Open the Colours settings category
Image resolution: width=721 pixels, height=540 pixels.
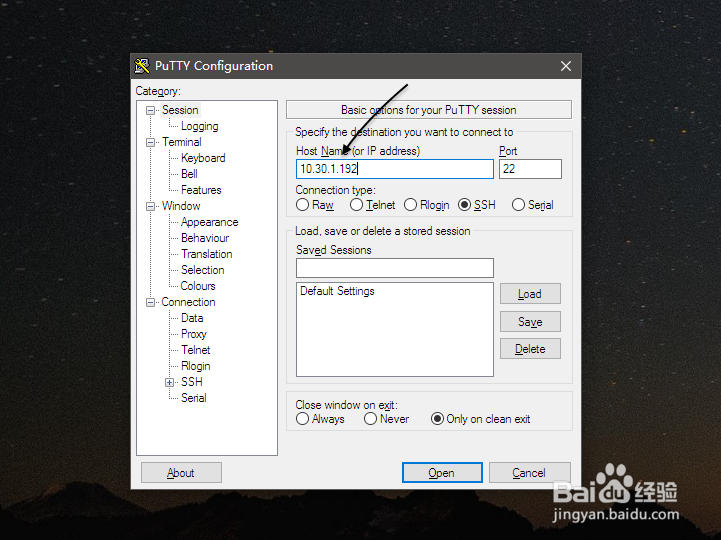198,286
